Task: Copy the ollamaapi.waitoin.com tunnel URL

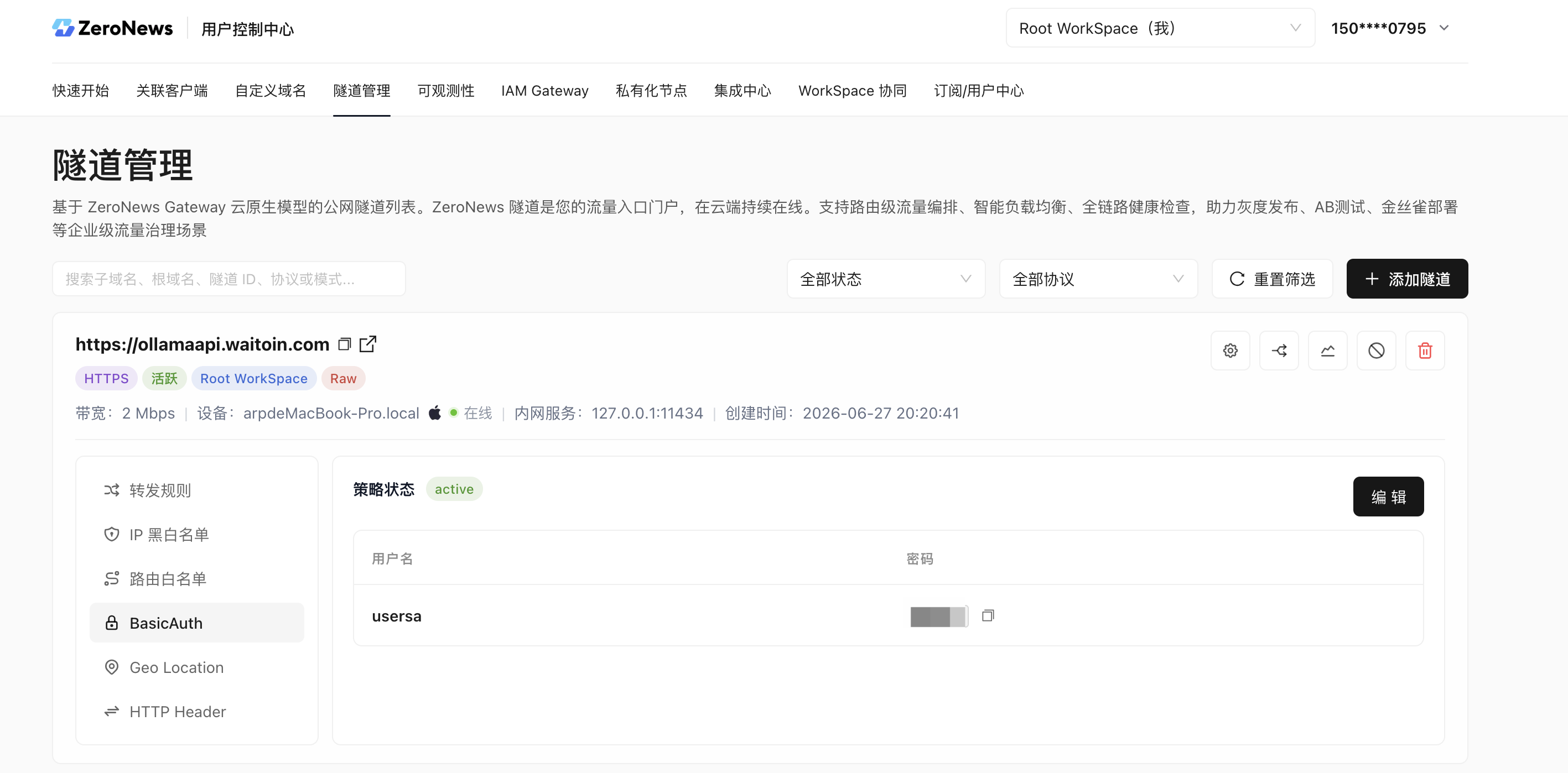Action: [x=345, y=344]
